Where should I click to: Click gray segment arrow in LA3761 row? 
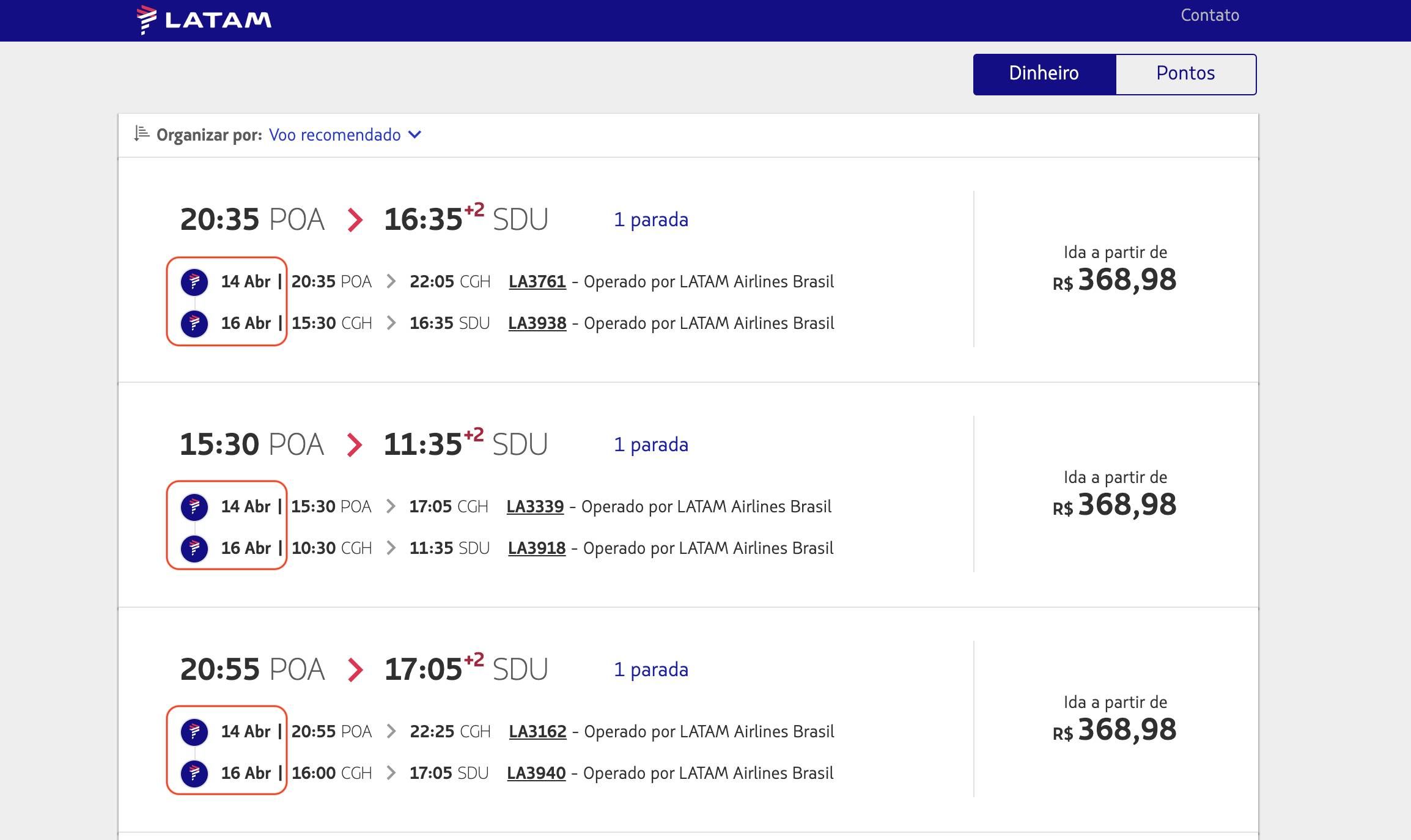(x=391, y=282)
